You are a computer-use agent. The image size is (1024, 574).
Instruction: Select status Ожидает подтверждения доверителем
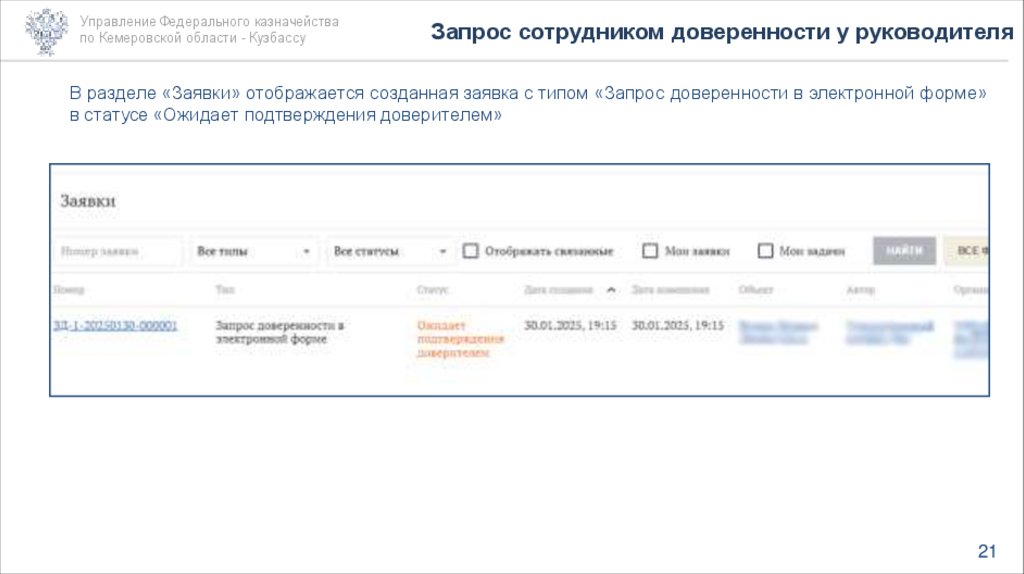[460, 339]
